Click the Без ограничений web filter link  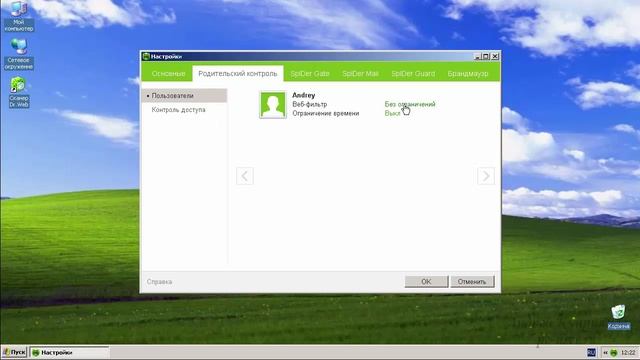pos(410,104)
